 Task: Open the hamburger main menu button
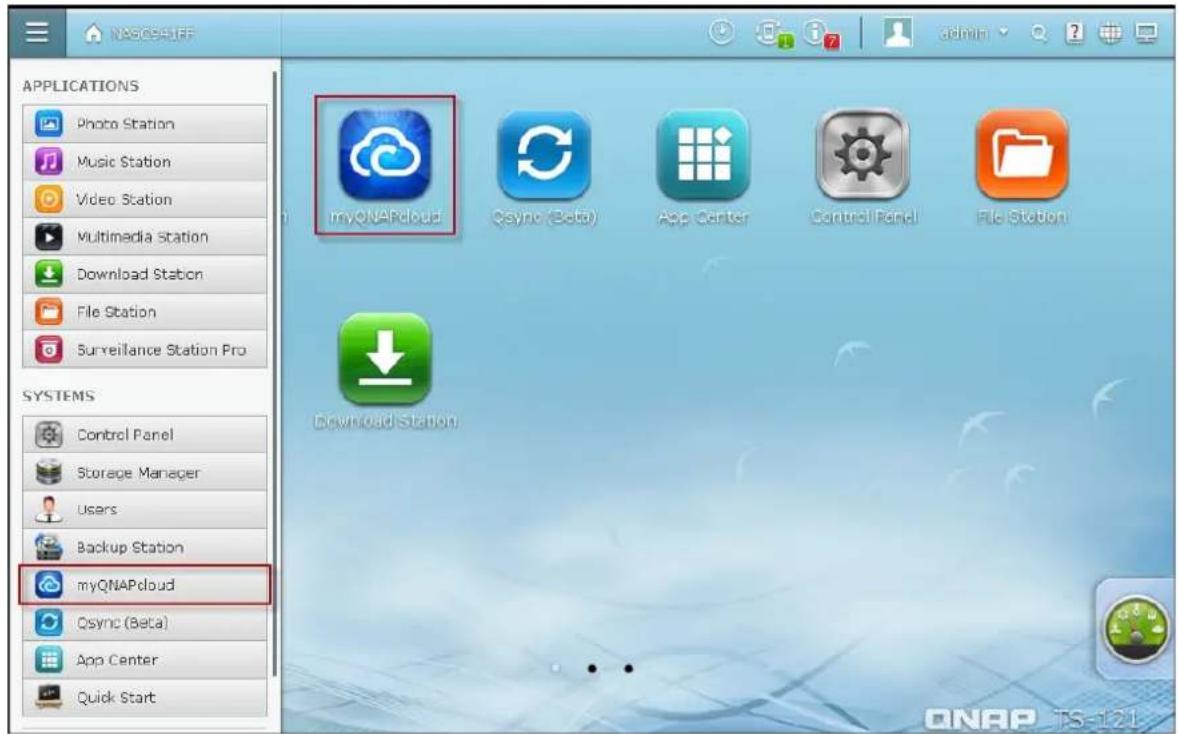37,33
